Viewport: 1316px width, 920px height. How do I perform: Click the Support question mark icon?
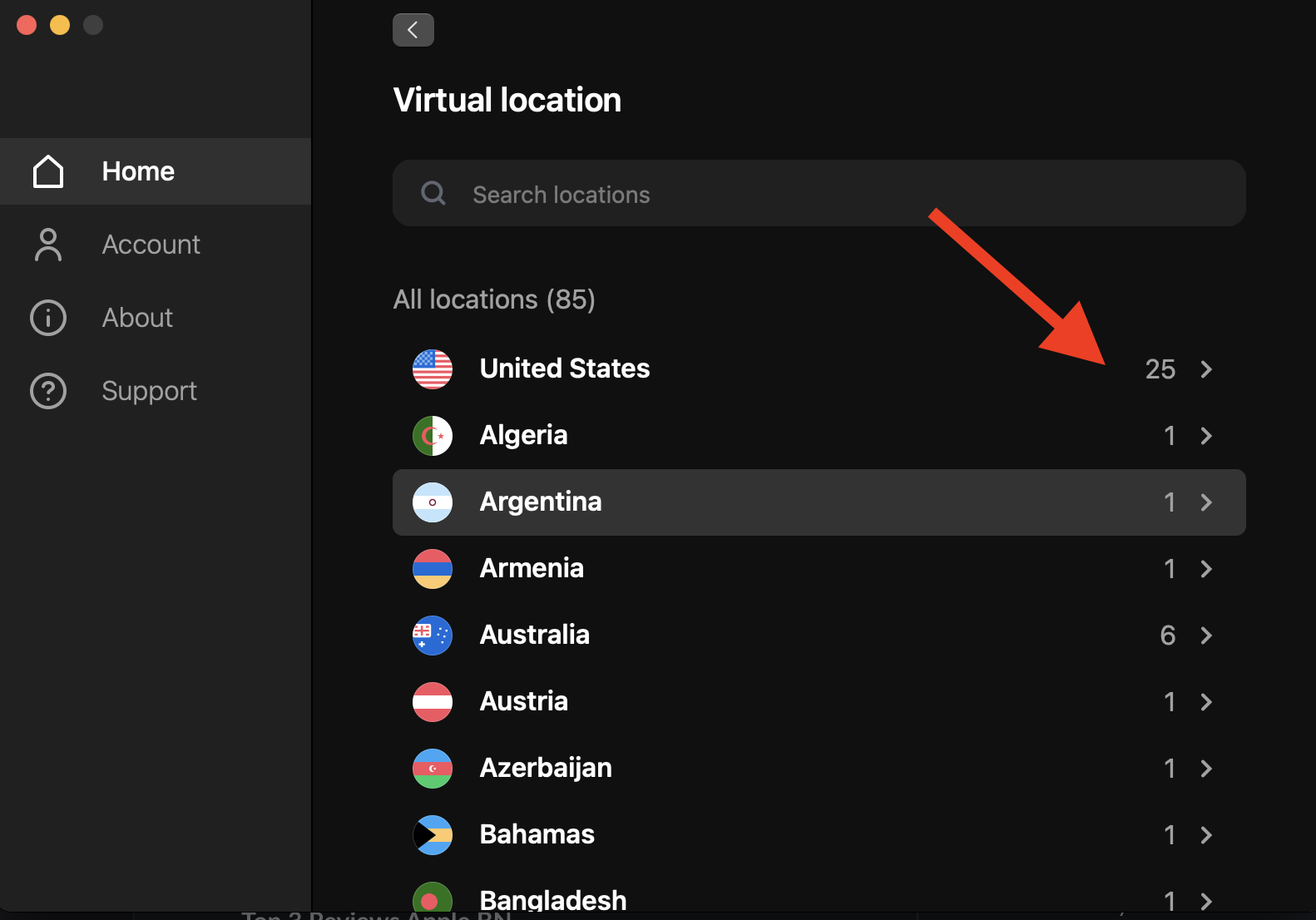[x=48, y=391]
